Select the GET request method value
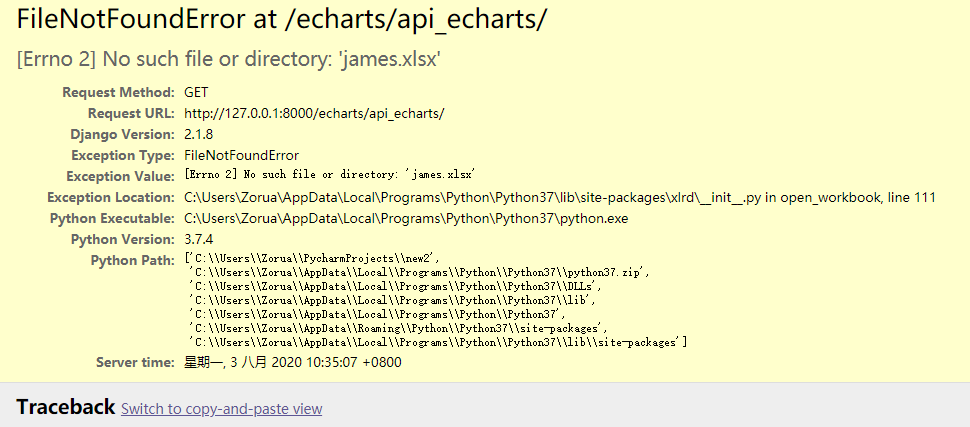This screenshot has width=970, height=427. (196, 92)
